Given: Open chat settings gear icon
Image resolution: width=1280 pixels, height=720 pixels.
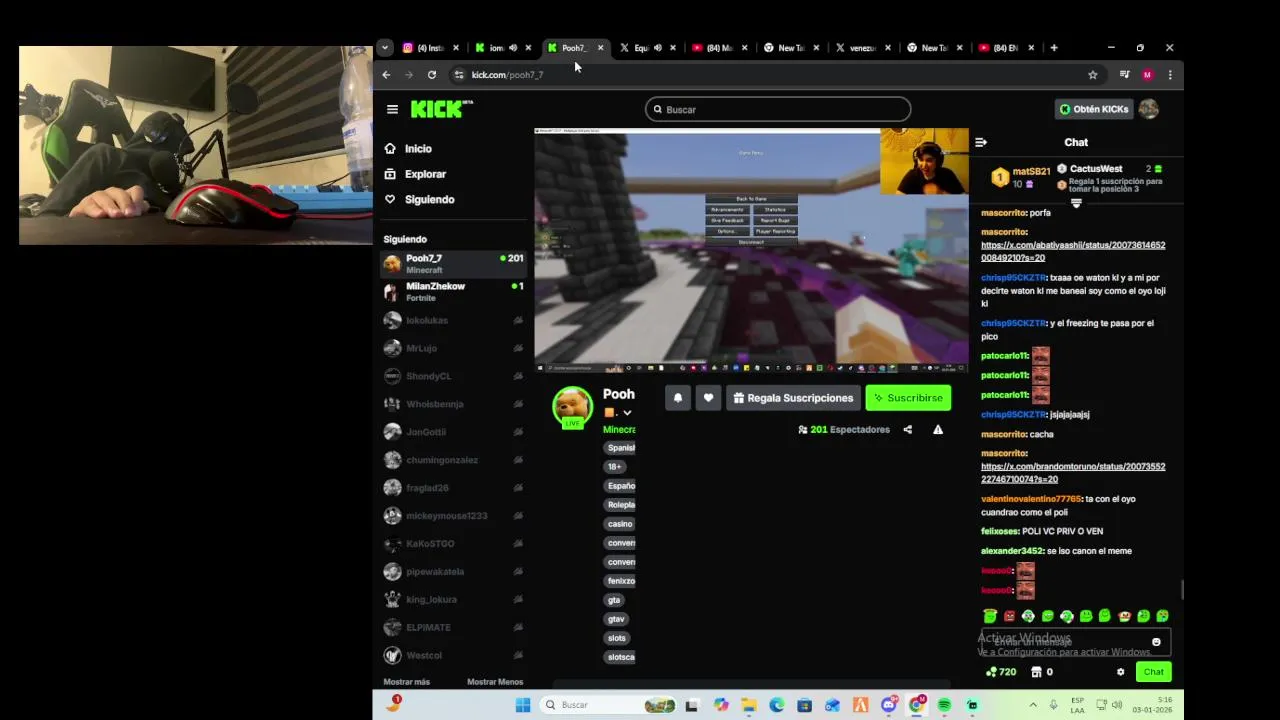Looking at the screenshot, I should point(1120,672).
